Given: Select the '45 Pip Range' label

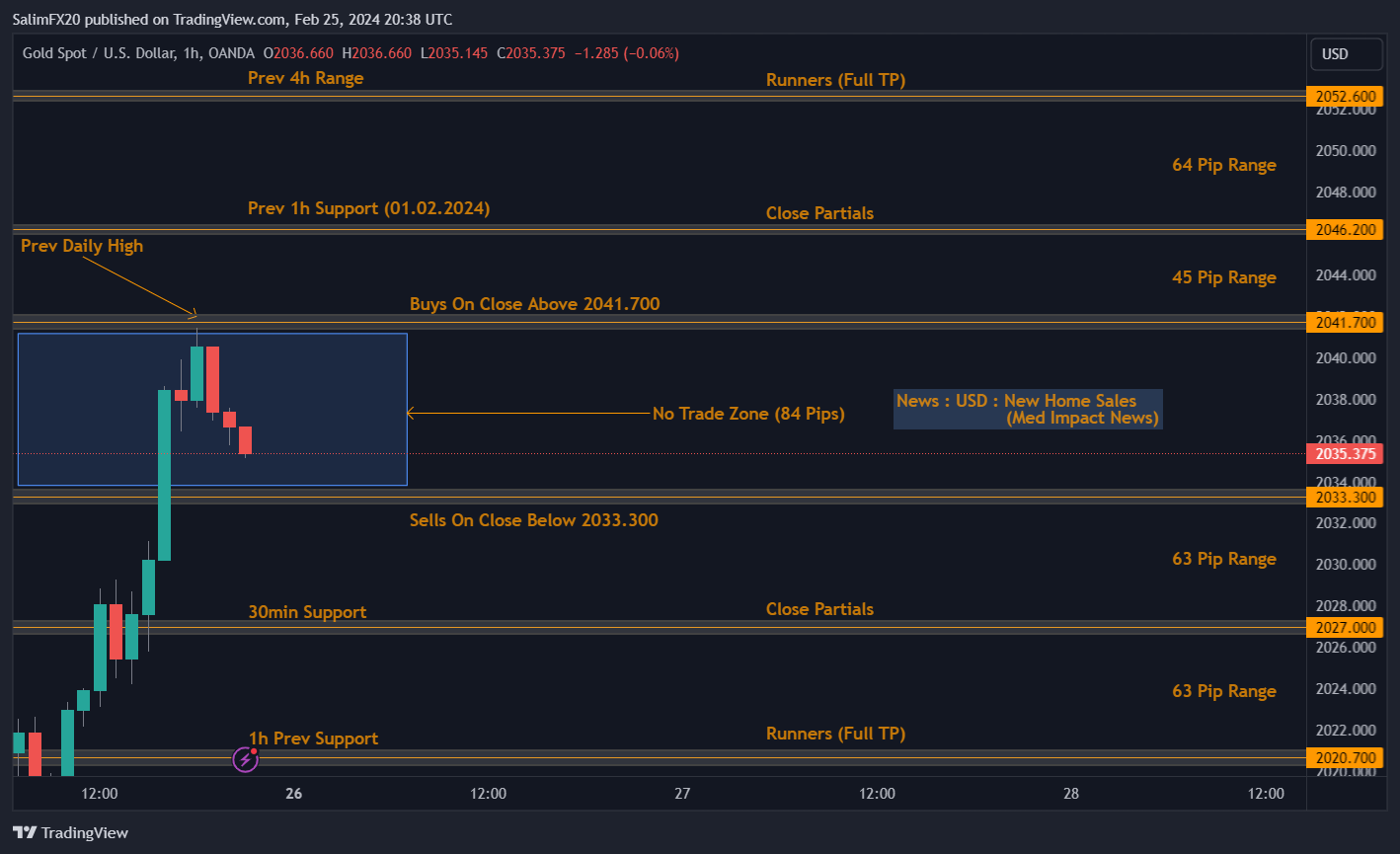Looking at the screenshot, I should tap(1224, 277).
